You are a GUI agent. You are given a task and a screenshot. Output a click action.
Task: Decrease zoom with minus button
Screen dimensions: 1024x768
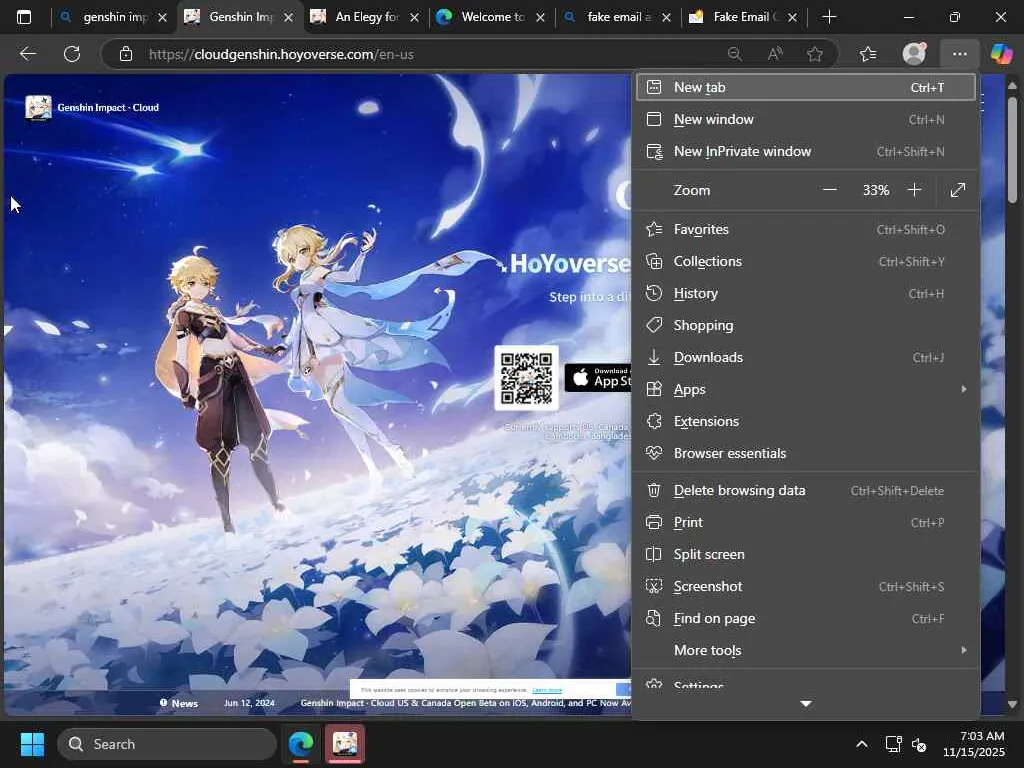[x=829, y=190]
